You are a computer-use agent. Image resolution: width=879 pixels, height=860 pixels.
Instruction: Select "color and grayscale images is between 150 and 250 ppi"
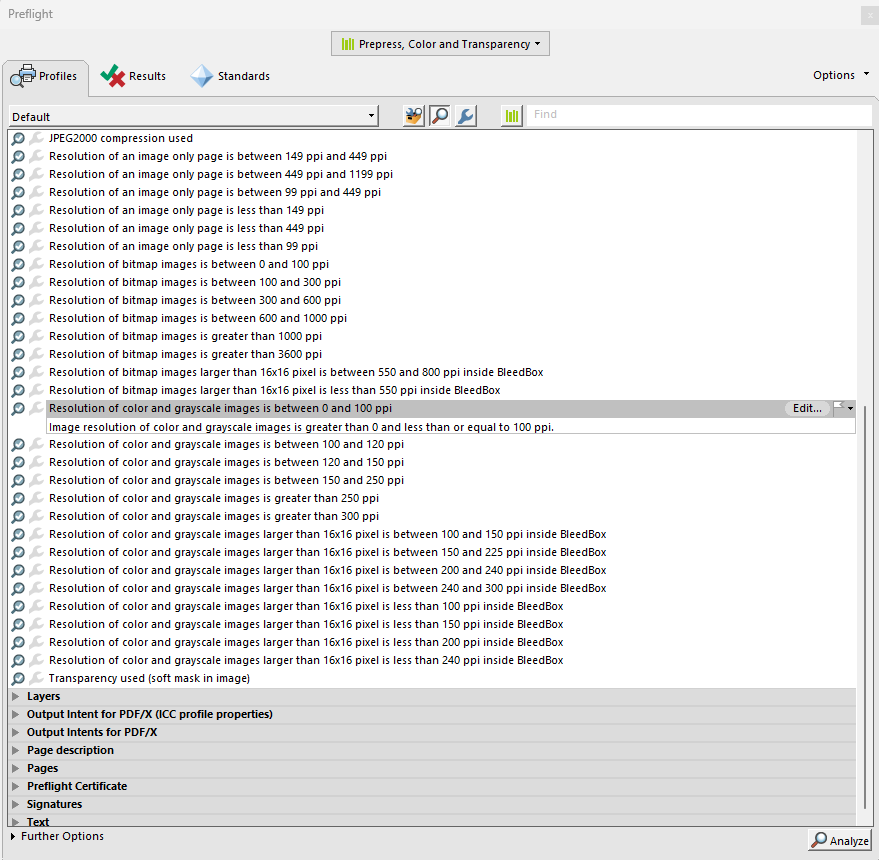coord(226,480)
